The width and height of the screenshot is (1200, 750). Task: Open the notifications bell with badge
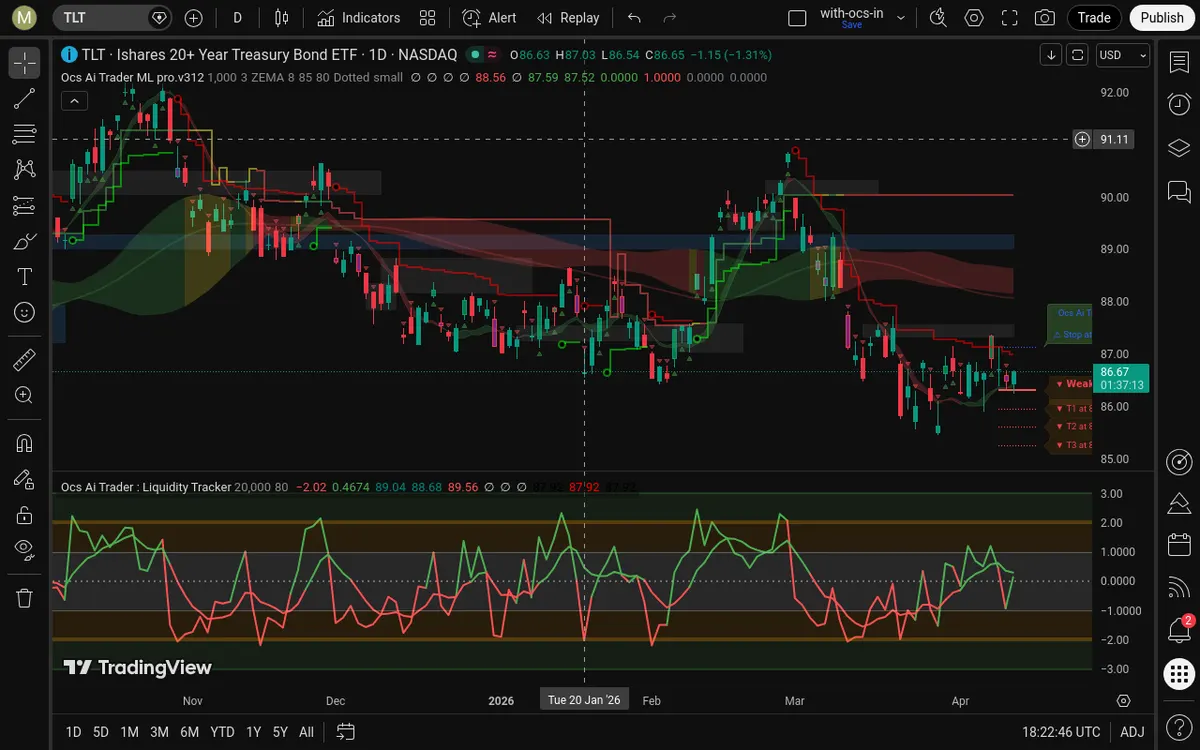tap(1179, 630)
